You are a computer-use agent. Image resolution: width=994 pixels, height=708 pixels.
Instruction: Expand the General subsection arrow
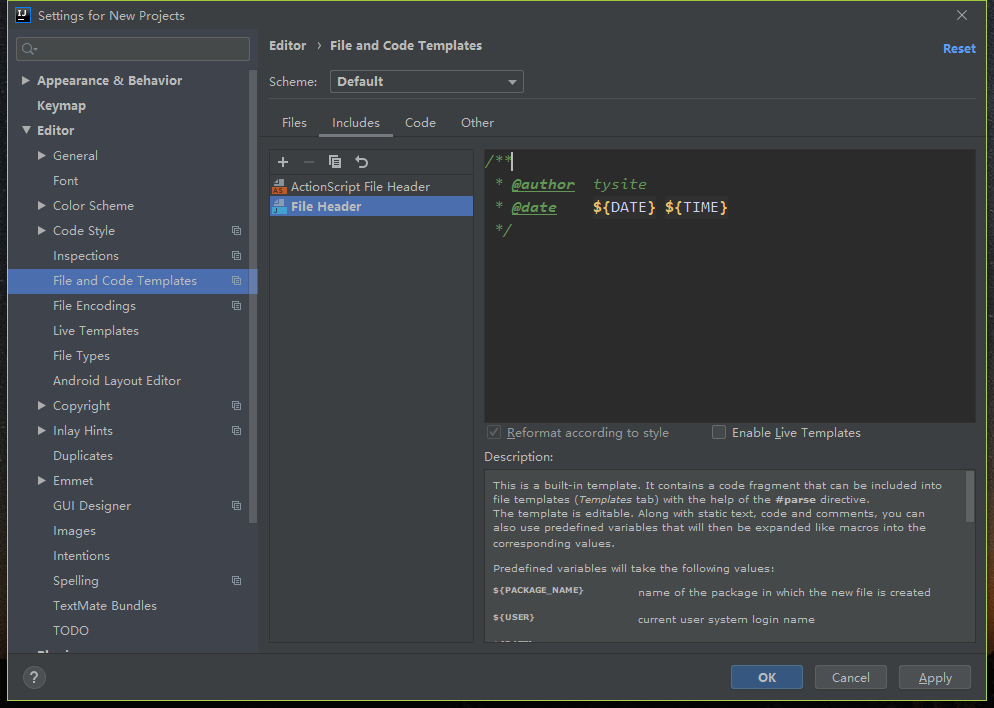tap(42, 155)
